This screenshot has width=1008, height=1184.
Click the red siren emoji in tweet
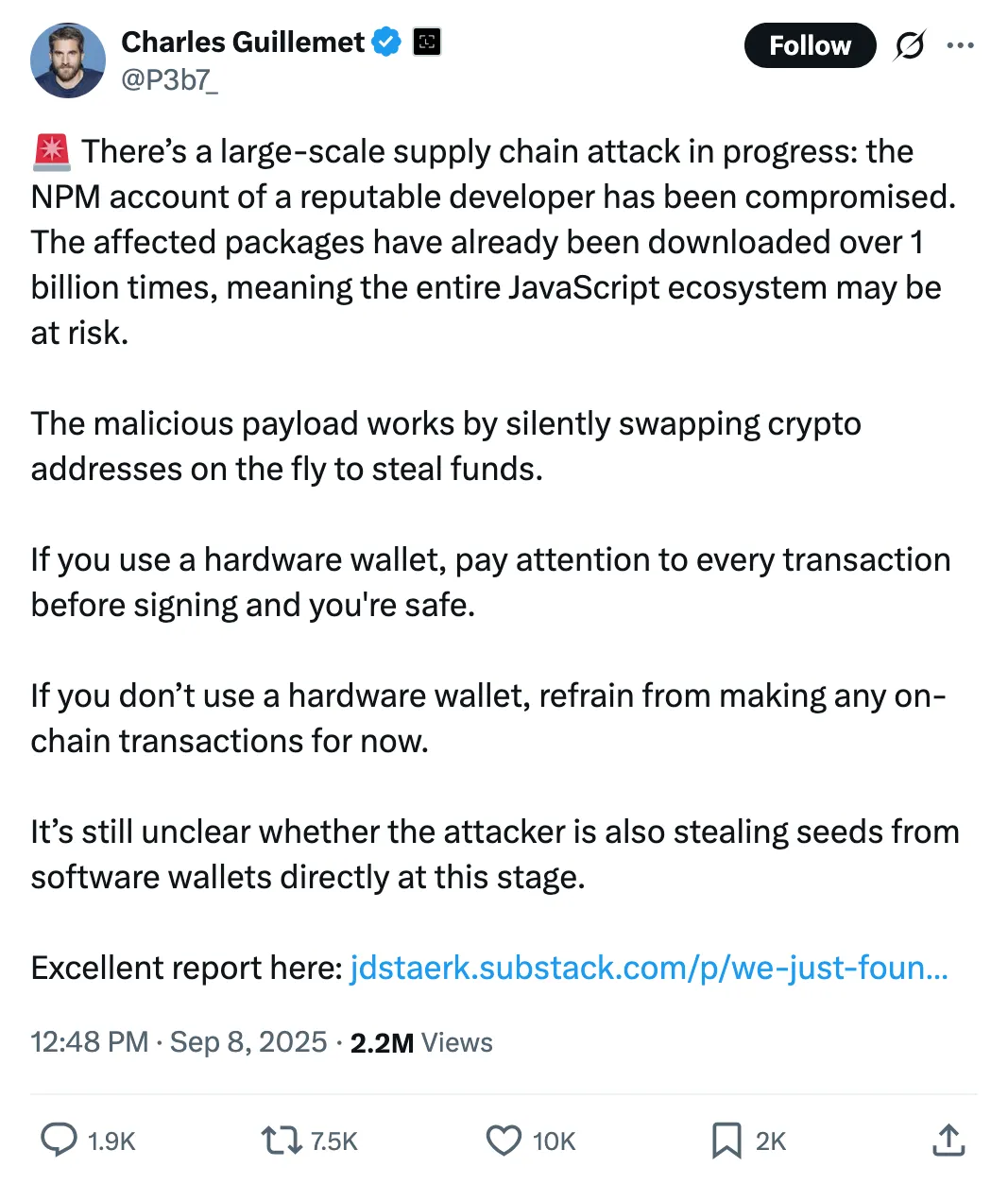51,151
